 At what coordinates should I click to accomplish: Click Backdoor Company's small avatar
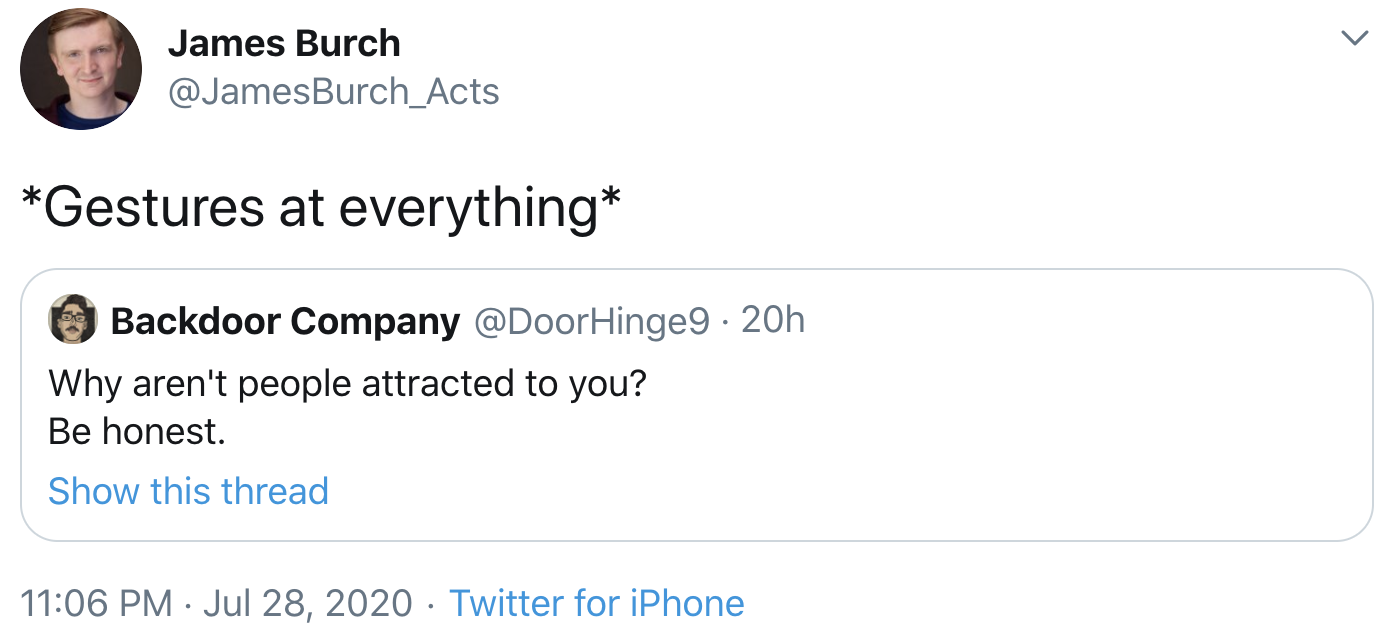(73, 320)
